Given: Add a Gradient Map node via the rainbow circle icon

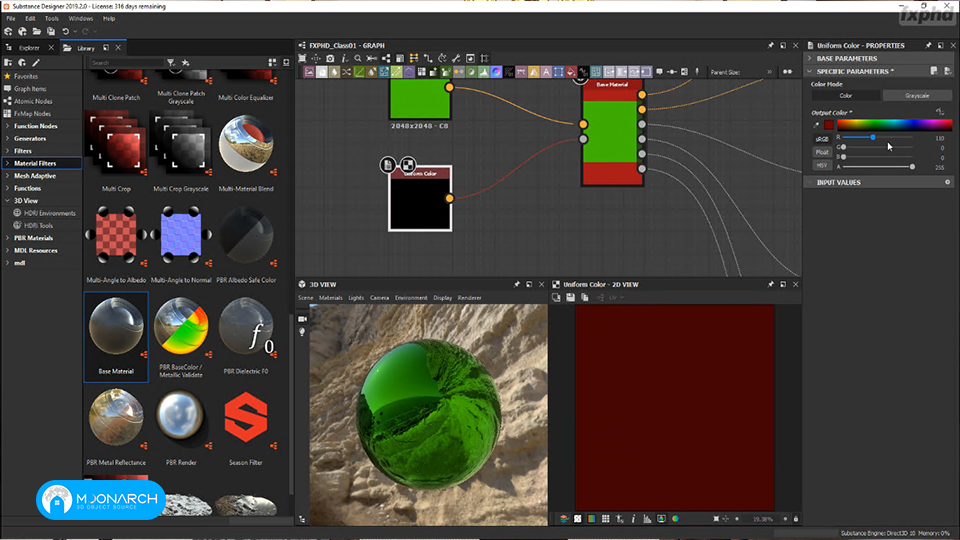Looking at the screenshot, I should click(x=497, y=72).
